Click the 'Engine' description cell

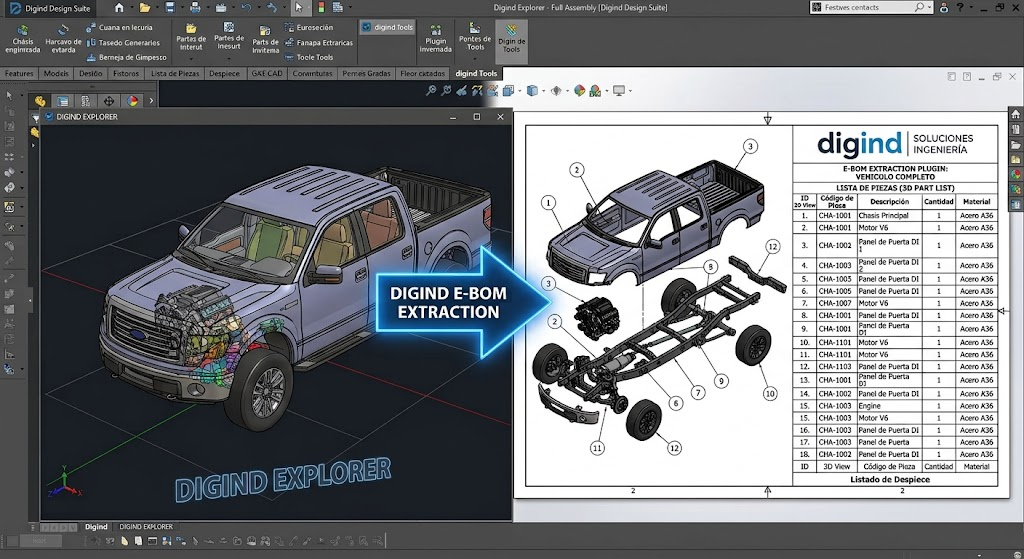pyautogui.click(x=889, y=406)
